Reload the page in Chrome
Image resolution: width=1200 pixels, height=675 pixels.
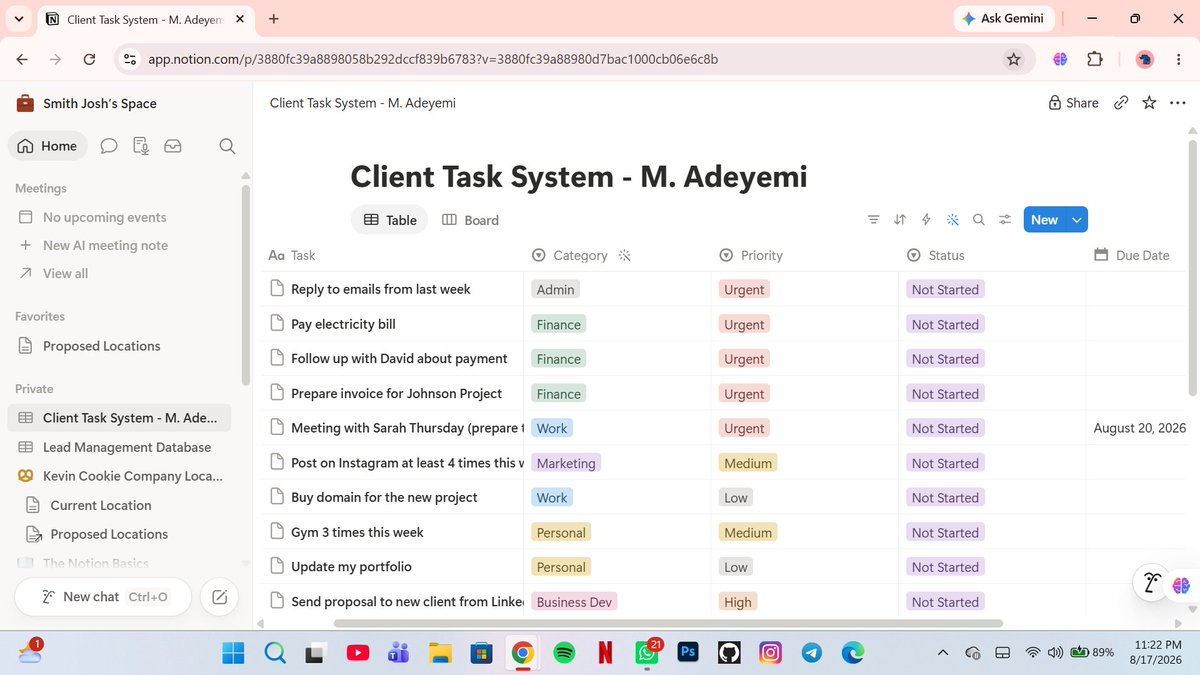point(89,59)
